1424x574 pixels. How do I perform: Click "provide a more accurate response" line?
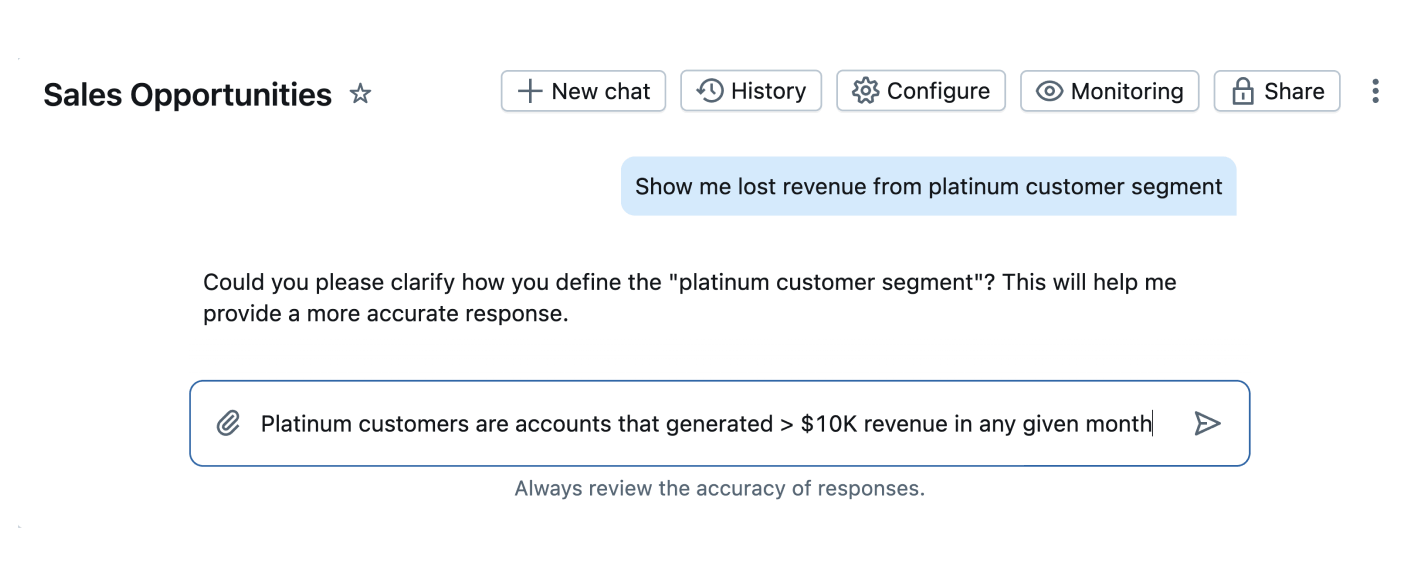pyautogui.click(x=385, y=314)
